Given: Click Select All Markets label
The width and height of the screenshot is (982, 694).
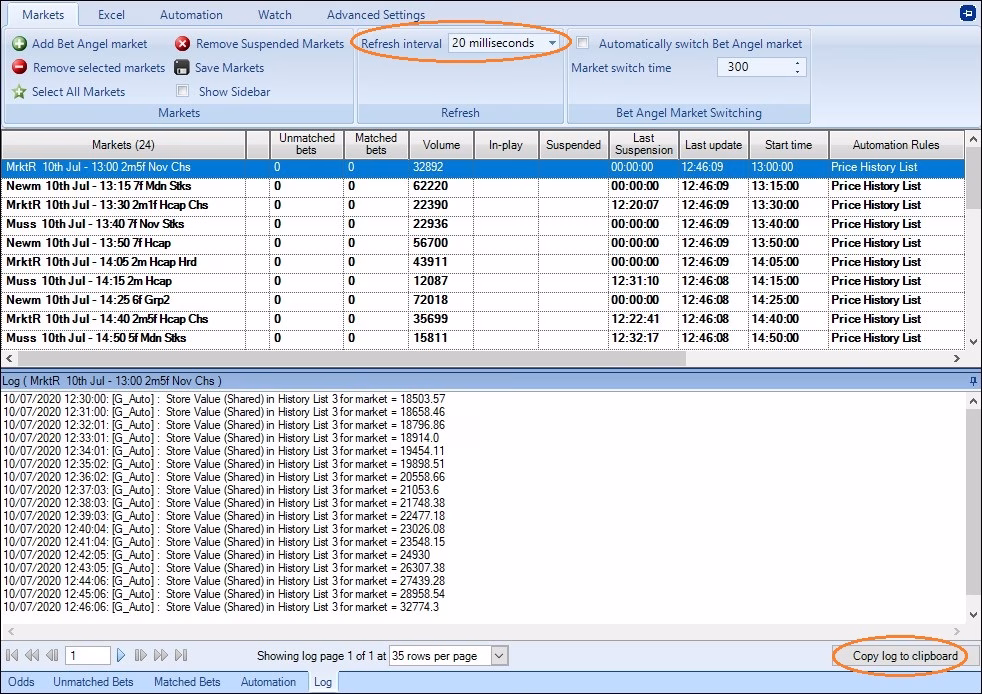Looking at the screenshot, I should (78, 91).
